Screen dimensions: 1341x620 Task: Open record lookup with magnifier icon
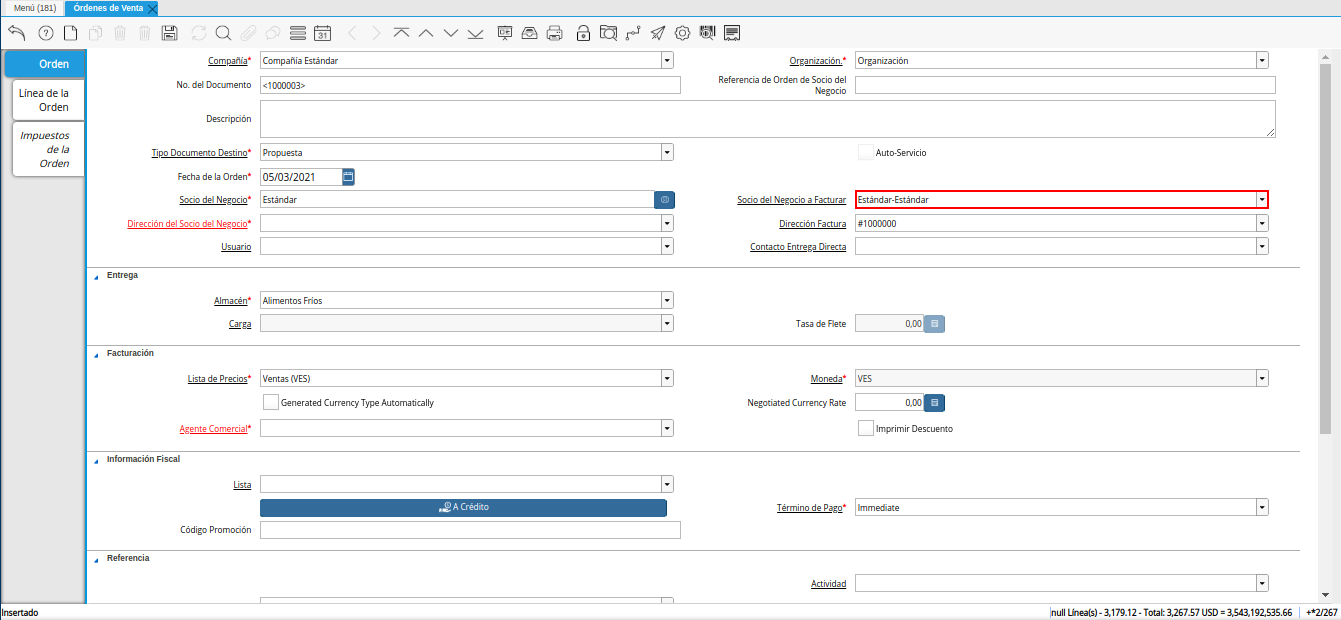coord(223,33)
